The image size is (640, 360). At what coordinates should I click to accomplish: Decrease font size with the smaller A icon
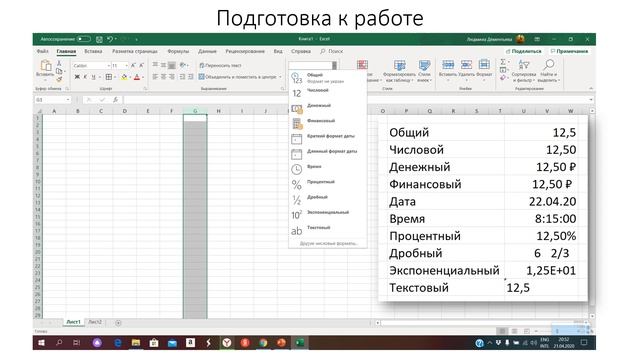pyautogui.click(x=141, y=65)
